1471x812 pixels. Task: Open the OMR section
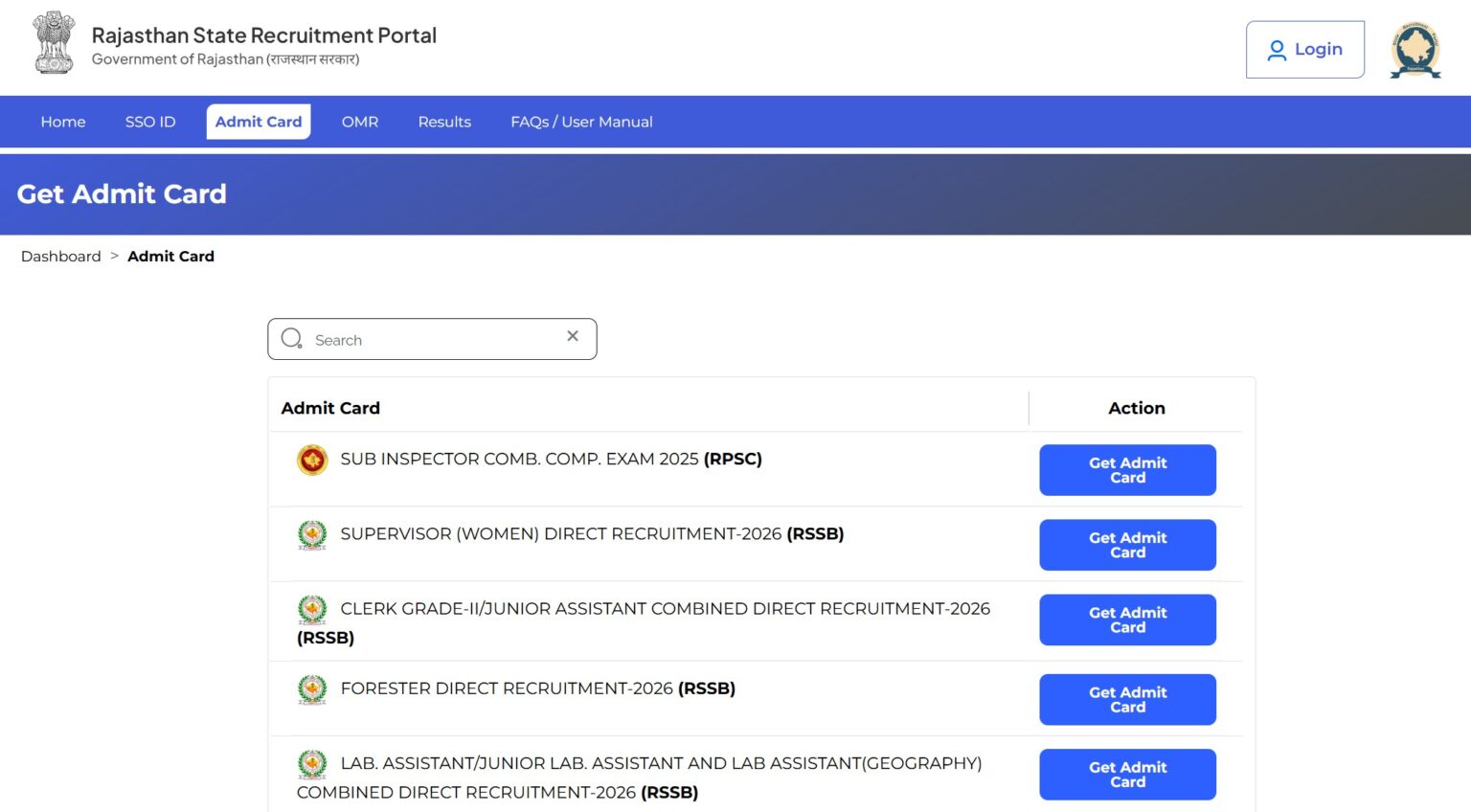click(360, 122)
